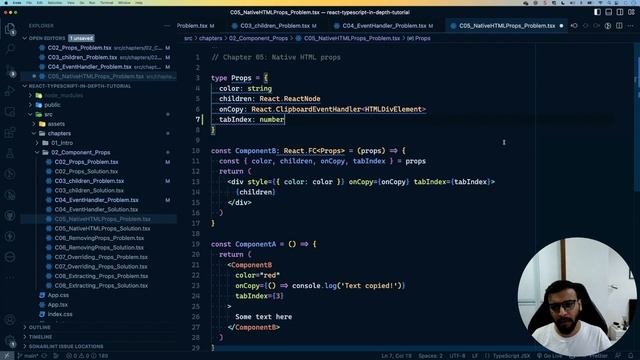This screenshot has width=640, height=360.
Task: Open Run and Debug view
Action: [x=10, y=91]
